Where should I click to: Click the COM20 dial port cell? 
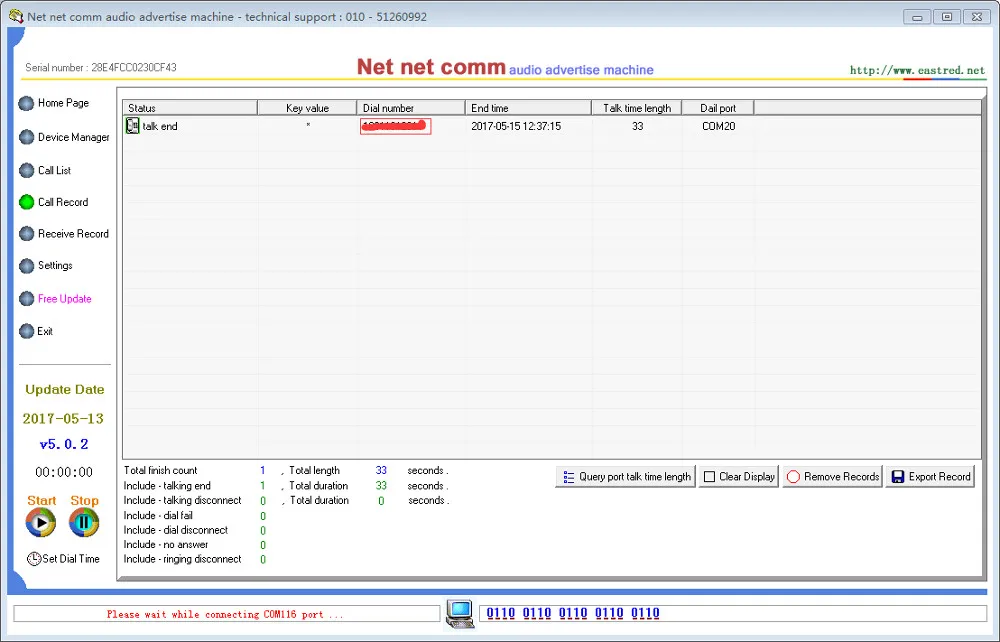coord(718,126)
